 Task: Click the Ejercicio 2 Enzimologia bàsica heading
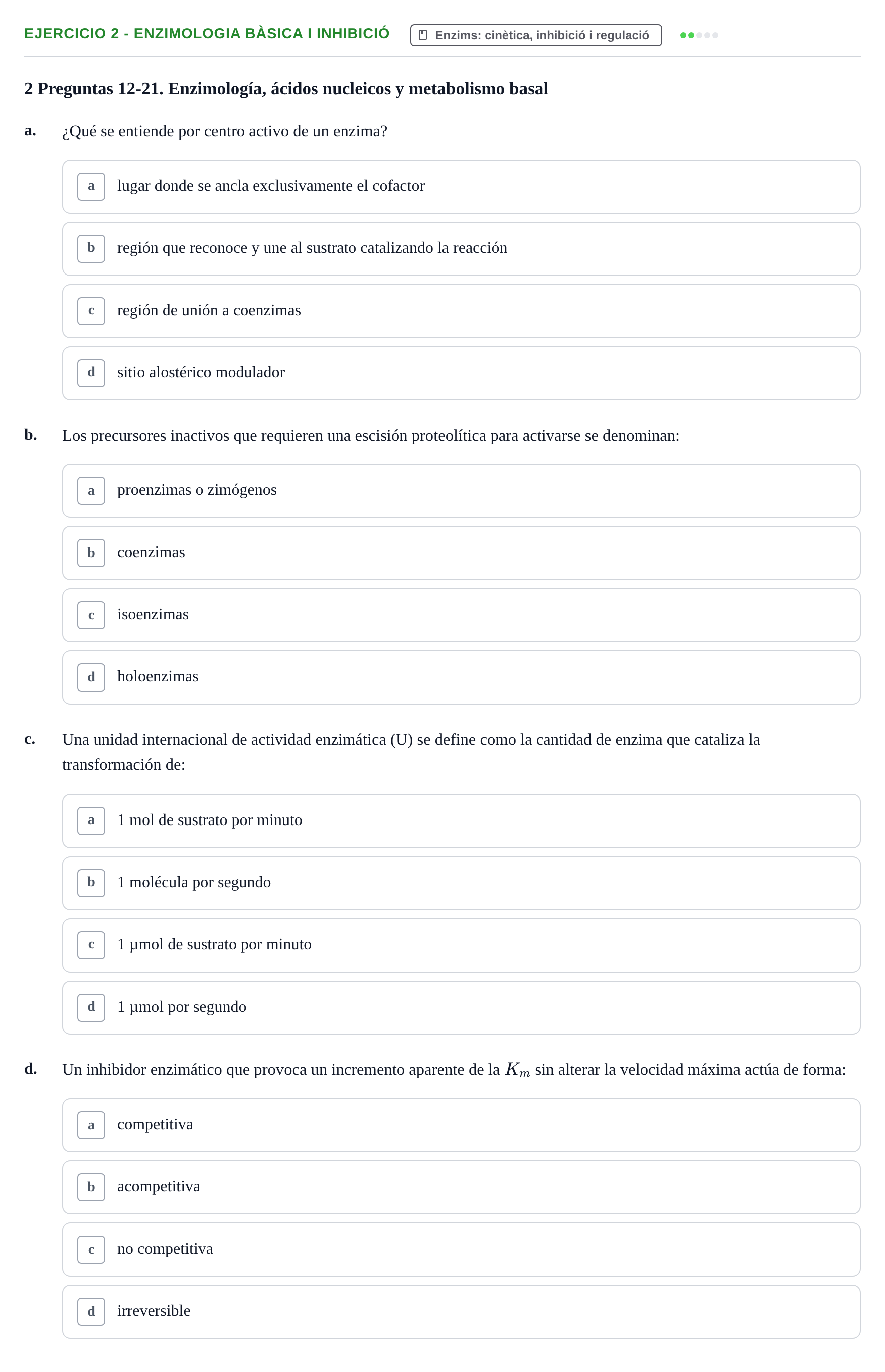tap(207, 33)
